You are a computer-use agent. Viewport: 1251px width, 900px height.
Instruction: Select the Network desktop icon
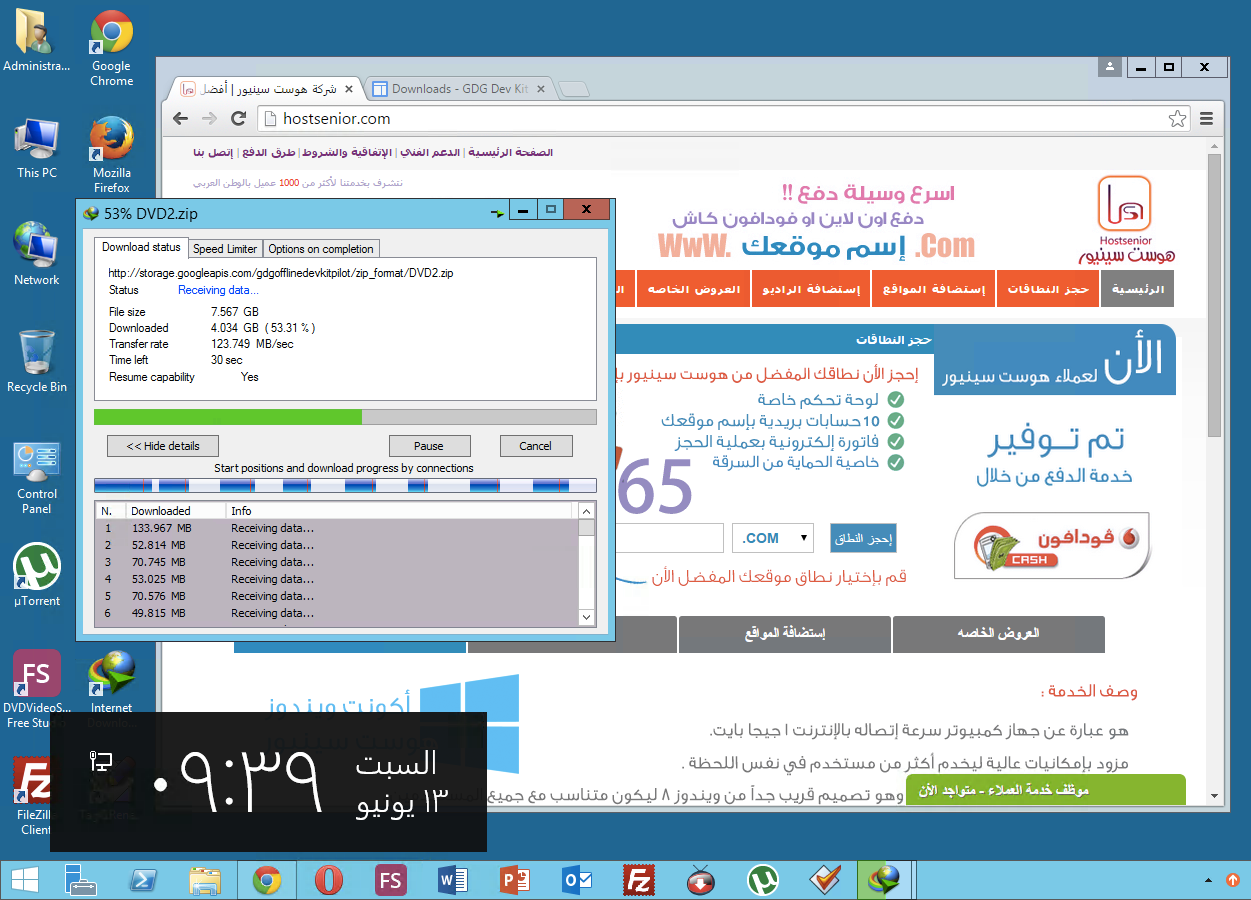[x=37, y=254]
